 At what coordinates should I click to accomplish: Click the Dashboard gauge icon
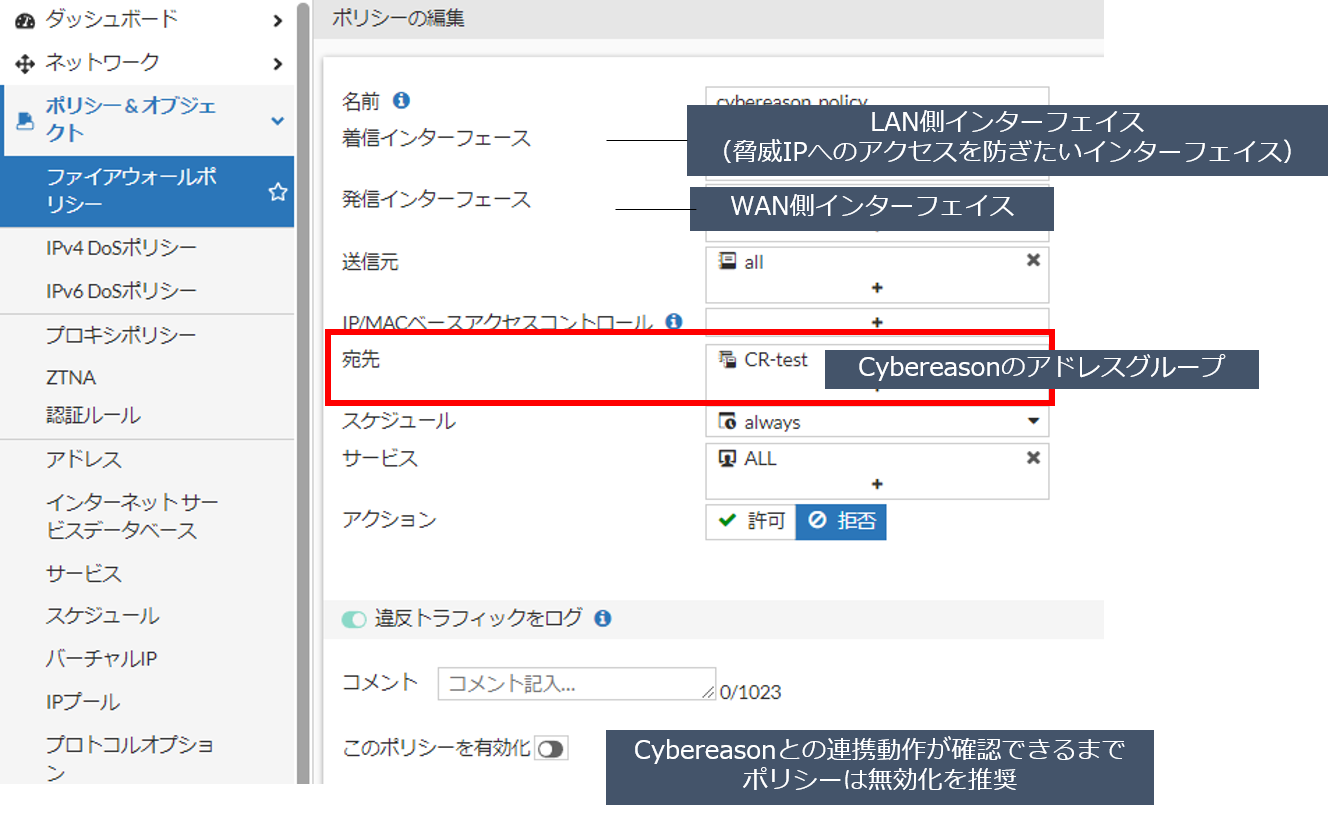pos(25,19)
